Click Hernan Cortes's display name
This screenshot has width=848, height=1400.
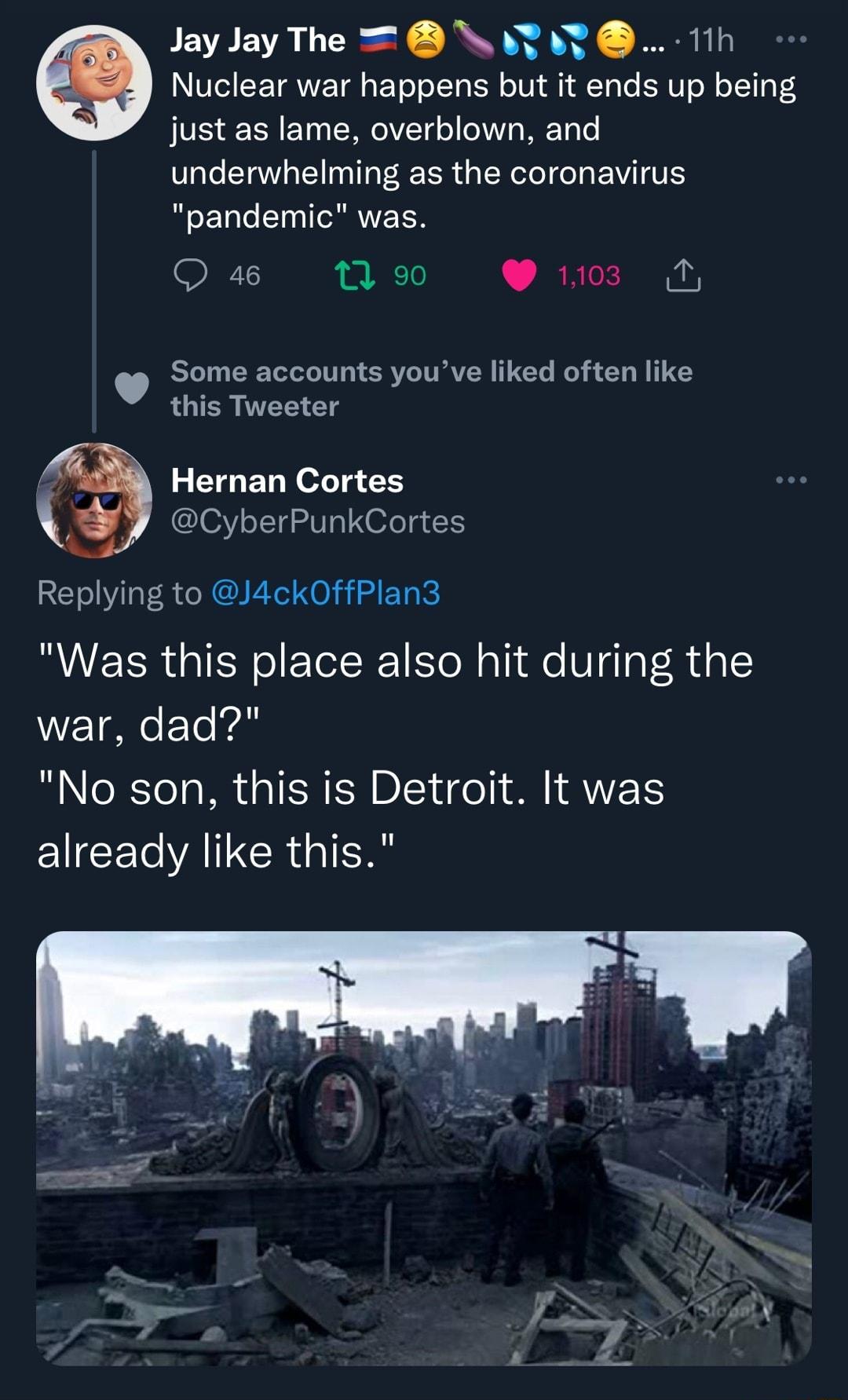pyautogui.click(x=286, y=481)
